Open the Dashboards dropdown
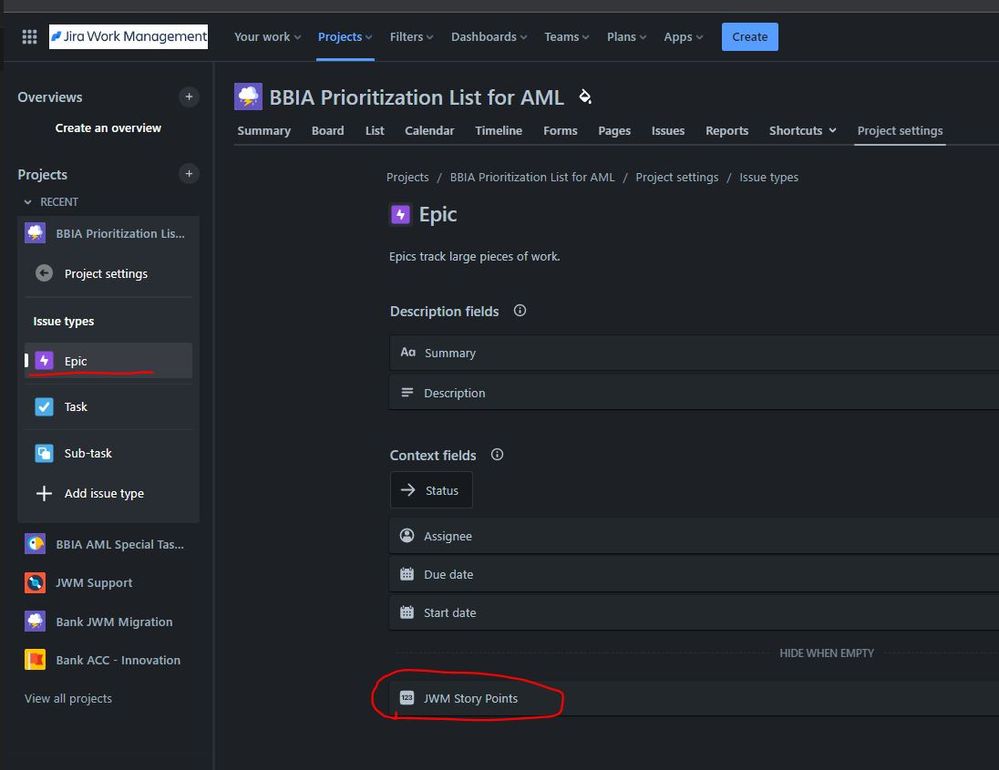This screenshot has width=999, height=770. [489, 37]
